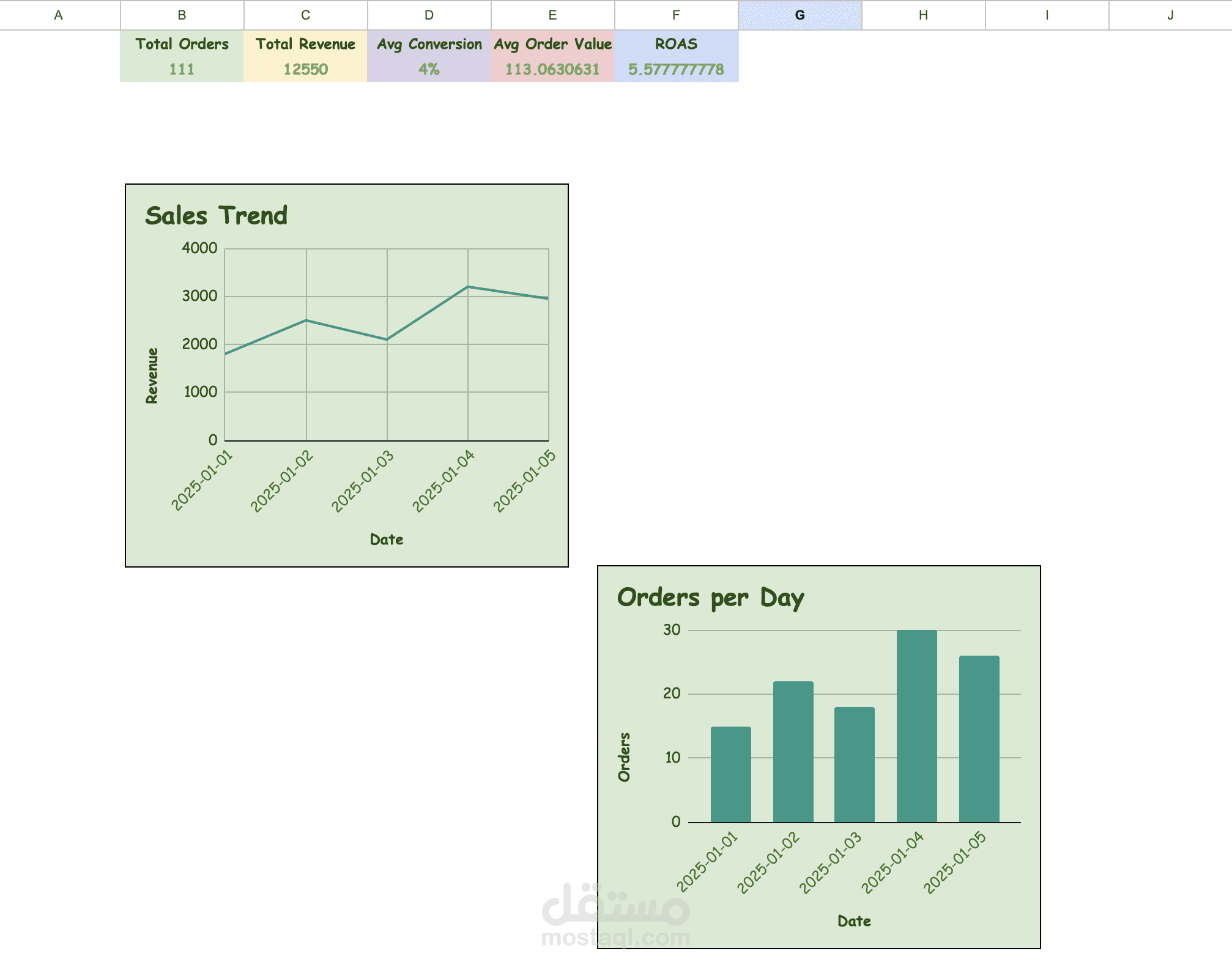Image resolution: width=1232 pixels, height=970 pixels.
Task: Click the 'Revenue' vertical axis title
Action: (152, 376)
